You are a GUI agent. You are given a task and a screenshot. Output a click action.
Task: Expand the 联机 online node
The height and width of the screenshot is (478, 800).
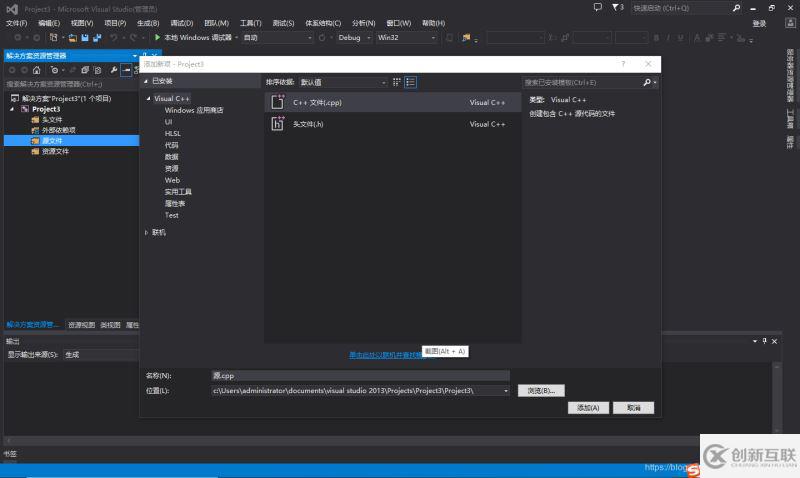tap(146, 233)
